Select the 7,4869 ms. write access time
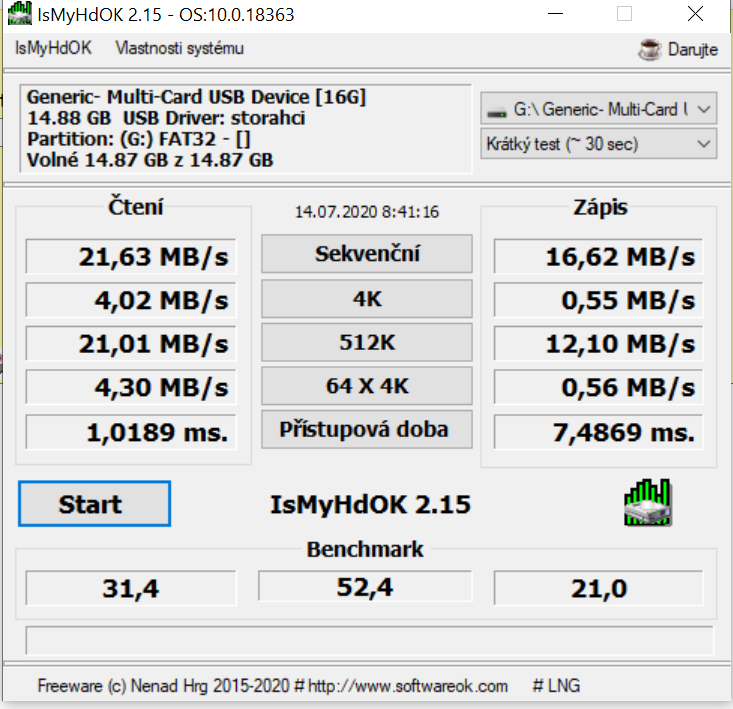733x709 pixels. (x=598, y=432)
